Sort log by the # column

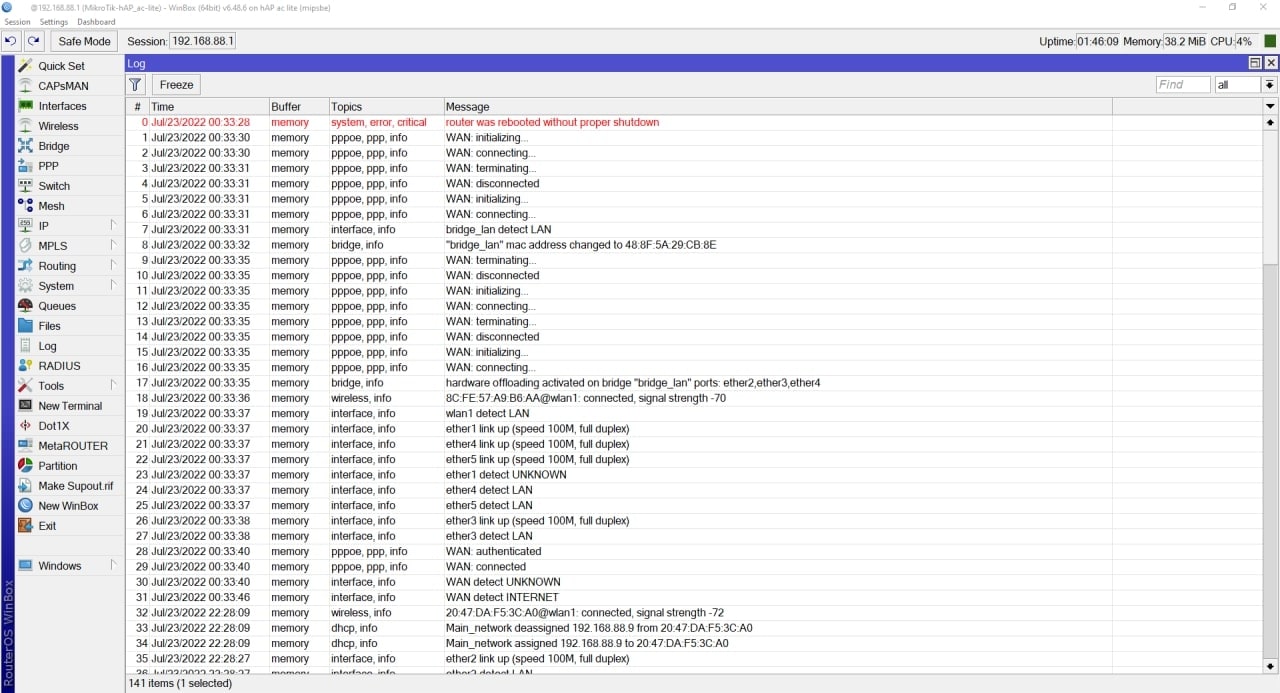(x=138, y=106)
